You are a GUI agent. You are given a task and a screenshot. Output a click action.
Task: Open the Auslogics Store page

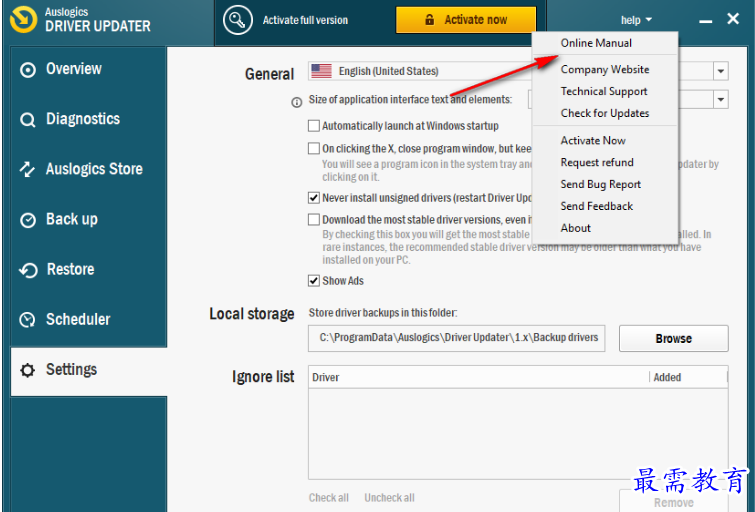coord(89,169)
